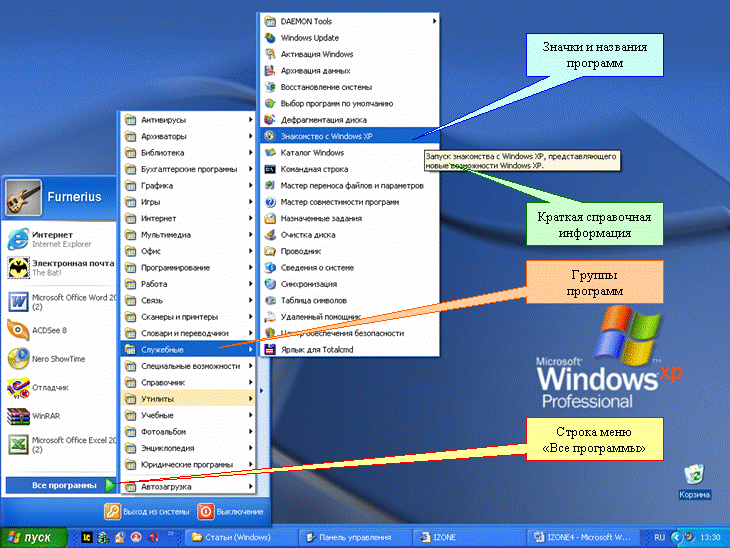Open the Проводник folder icon
Image resolution: width=730 pixels, height=548 pixels.
coord(270,251)
